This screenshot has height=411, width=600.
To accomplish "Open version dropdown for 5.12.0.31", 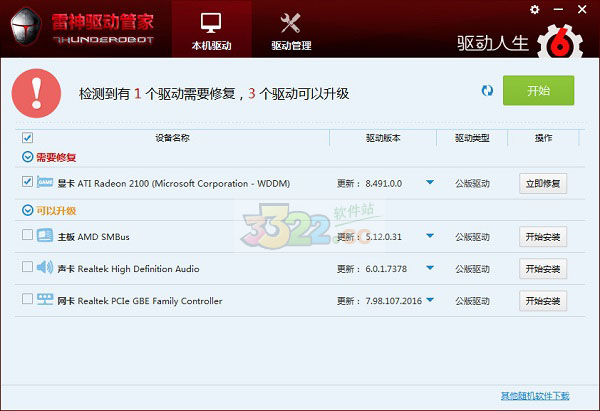I will coord(430,236).
